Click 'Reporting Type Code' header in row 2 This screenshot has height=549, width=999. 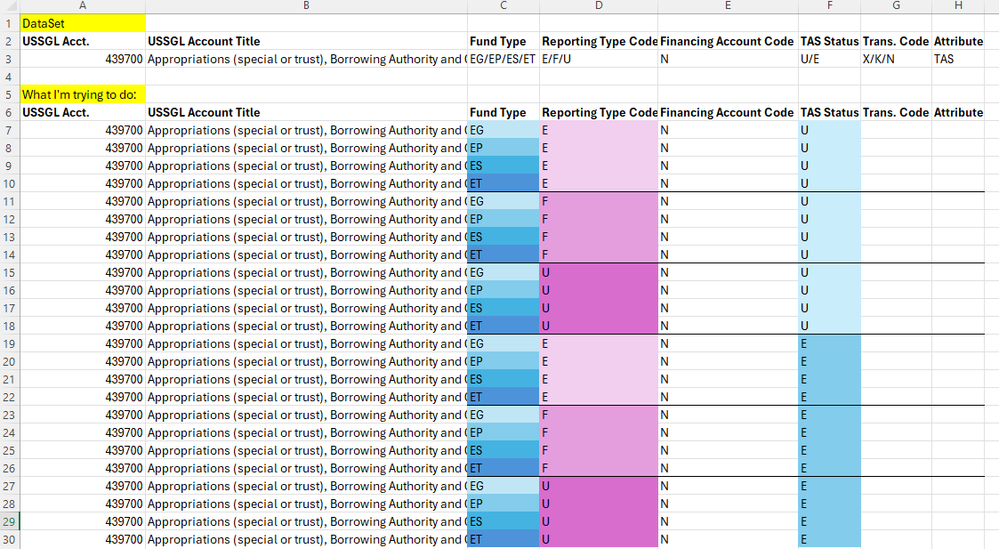[599, 41]
